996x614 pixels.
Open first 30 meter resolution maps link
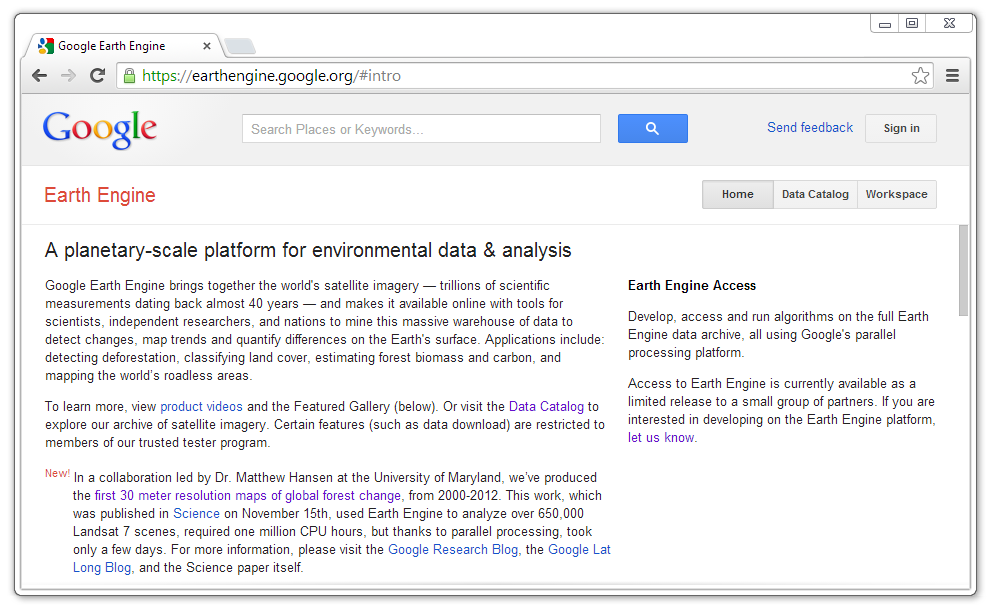[248, 495]
